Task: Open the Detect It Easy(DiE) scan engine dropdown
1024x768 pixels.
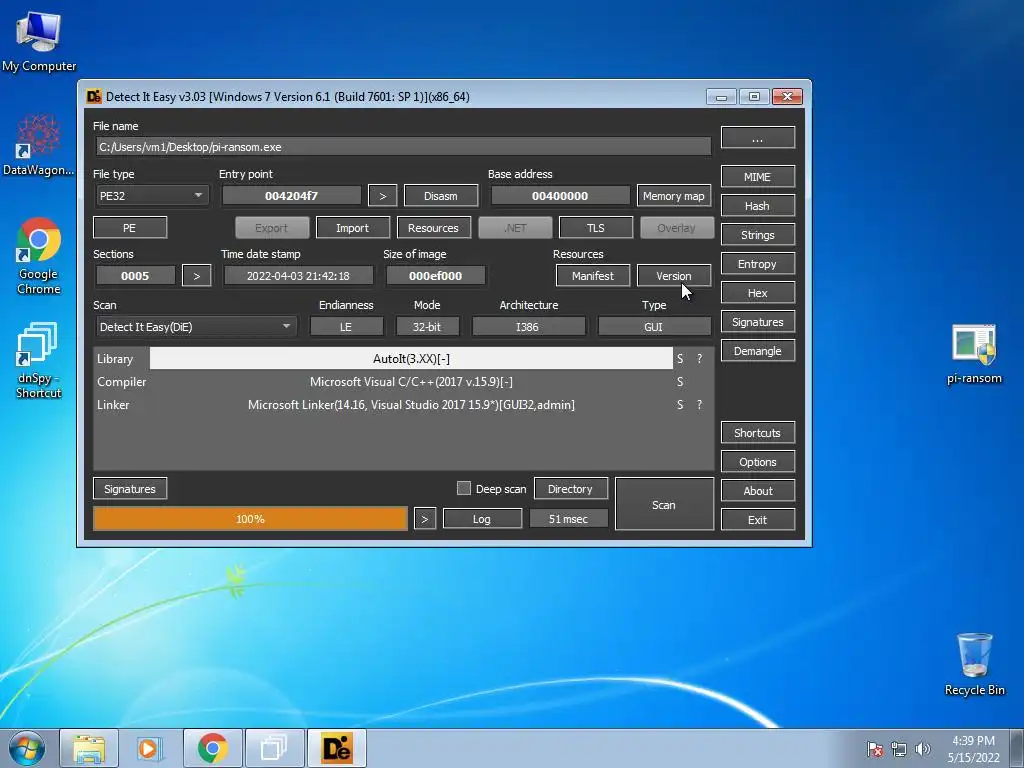Action: coord(195,327)
